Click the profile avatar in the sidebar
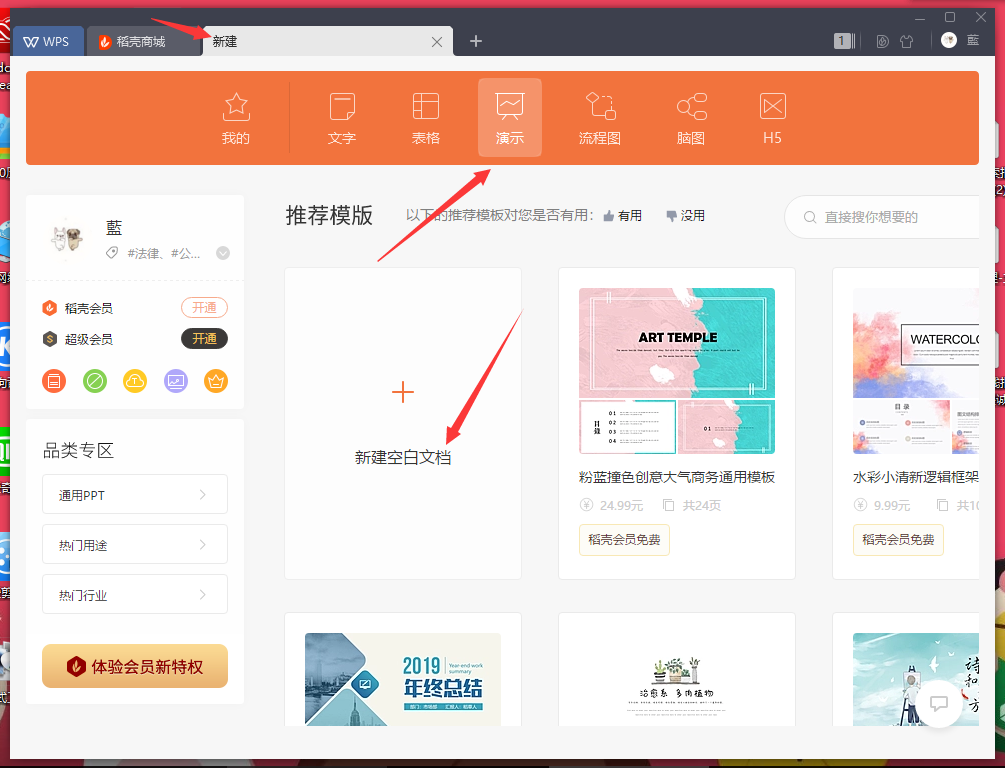 pos(67,238)
